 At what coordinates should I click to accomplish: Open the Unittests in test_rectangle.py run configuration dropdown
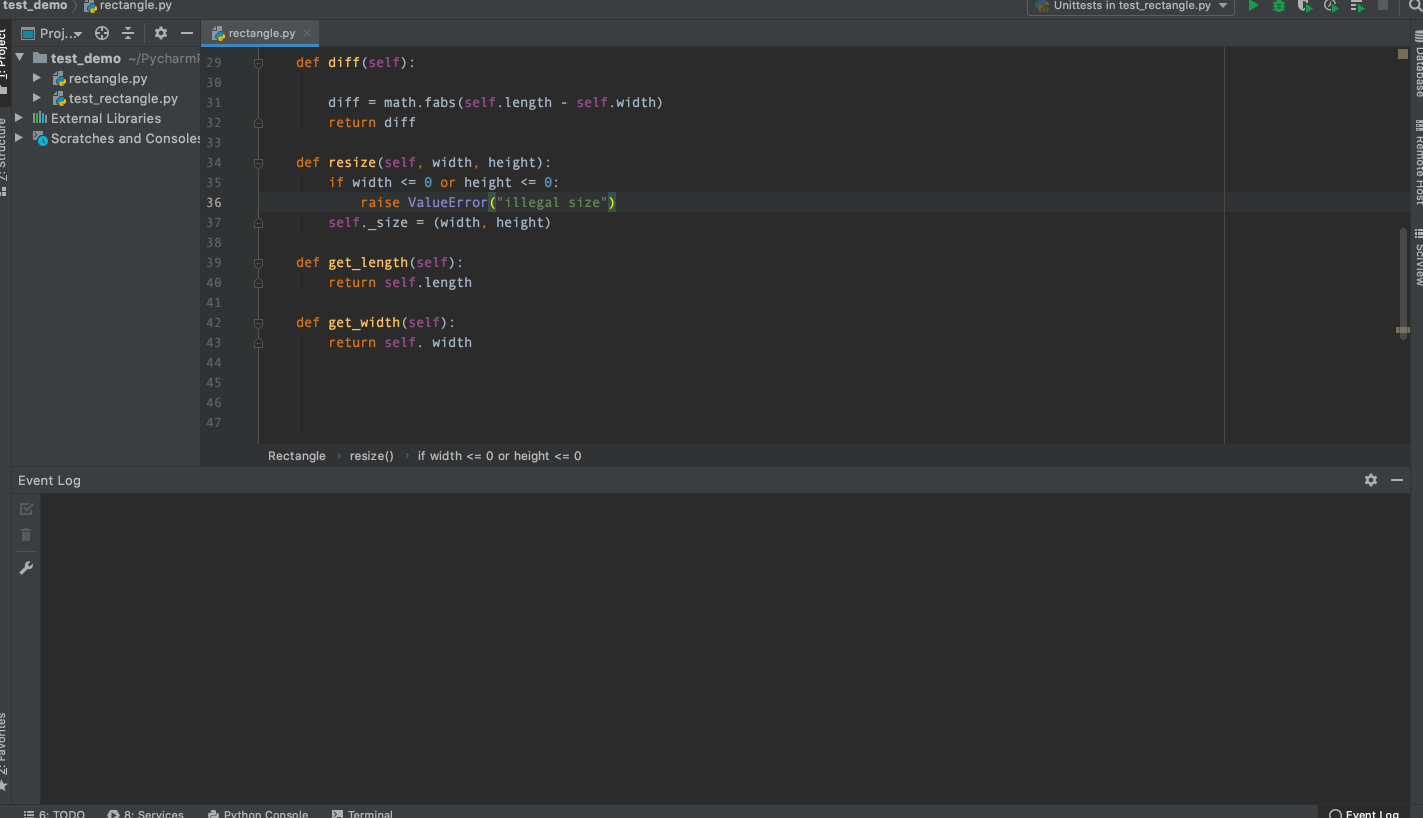[1131, 6]
